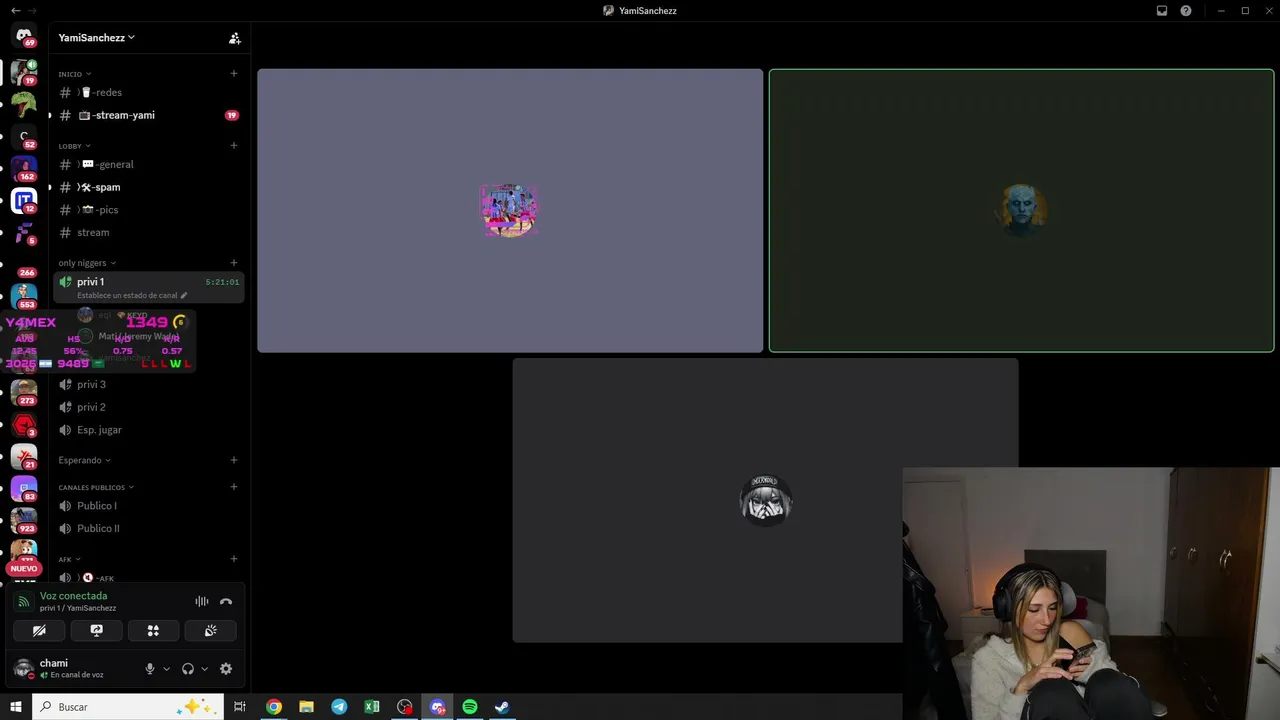
Task: Open the red hexagon server icon
Action: click(24, 425)
